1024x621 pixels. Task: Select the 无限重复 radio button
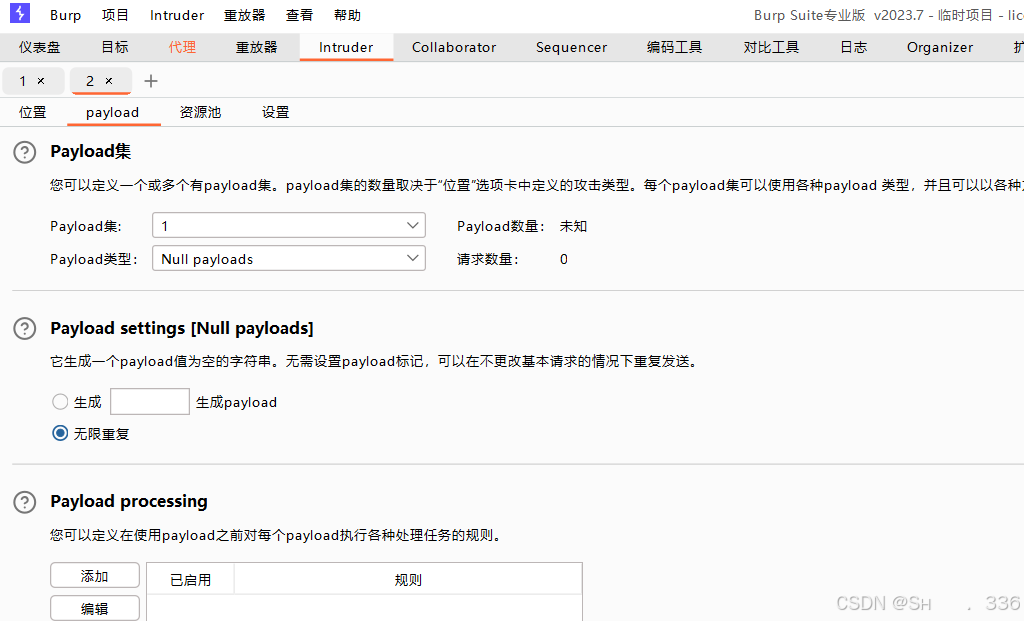pos(60,433)
